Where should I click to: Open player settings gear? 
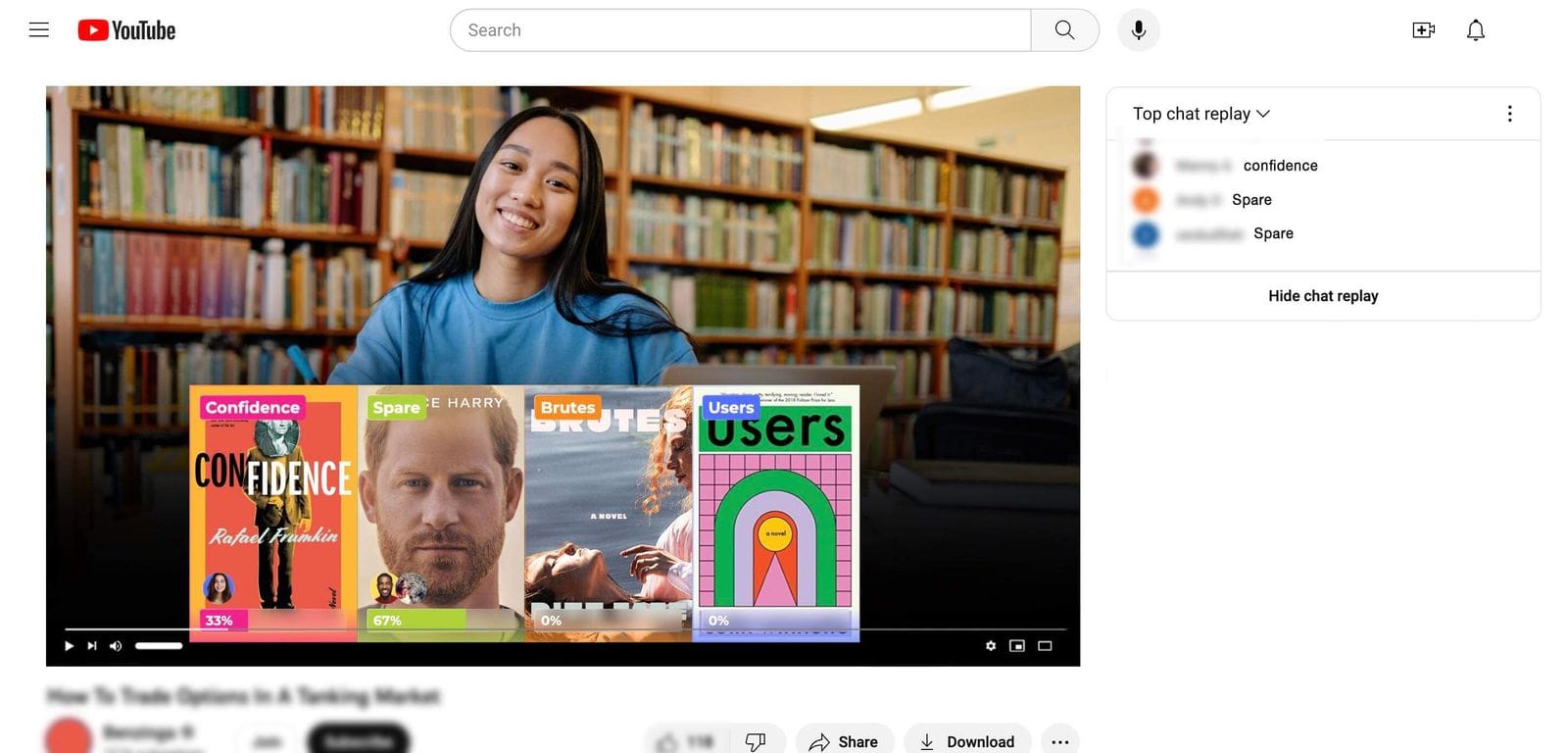(x=991, y=646)
